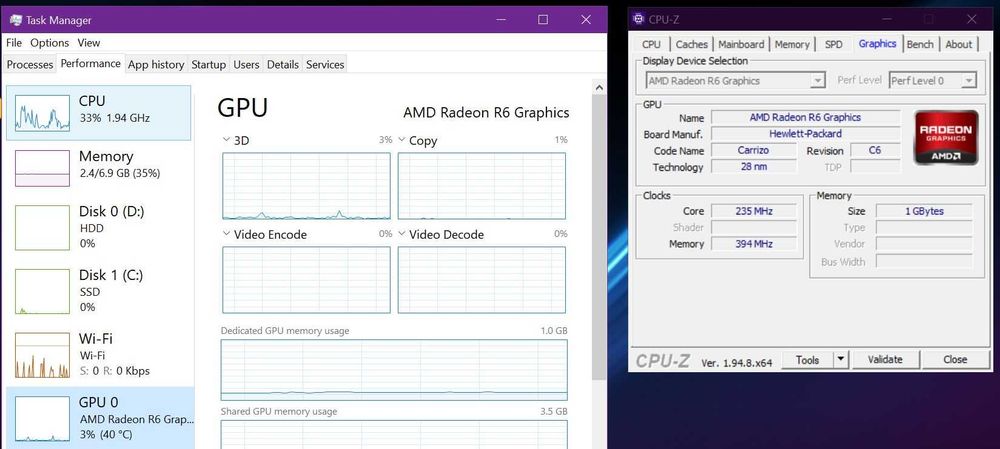The image size is (1000, 449).
Task: Switch to the CPU tab in CPU-Z
Action: 651,44
